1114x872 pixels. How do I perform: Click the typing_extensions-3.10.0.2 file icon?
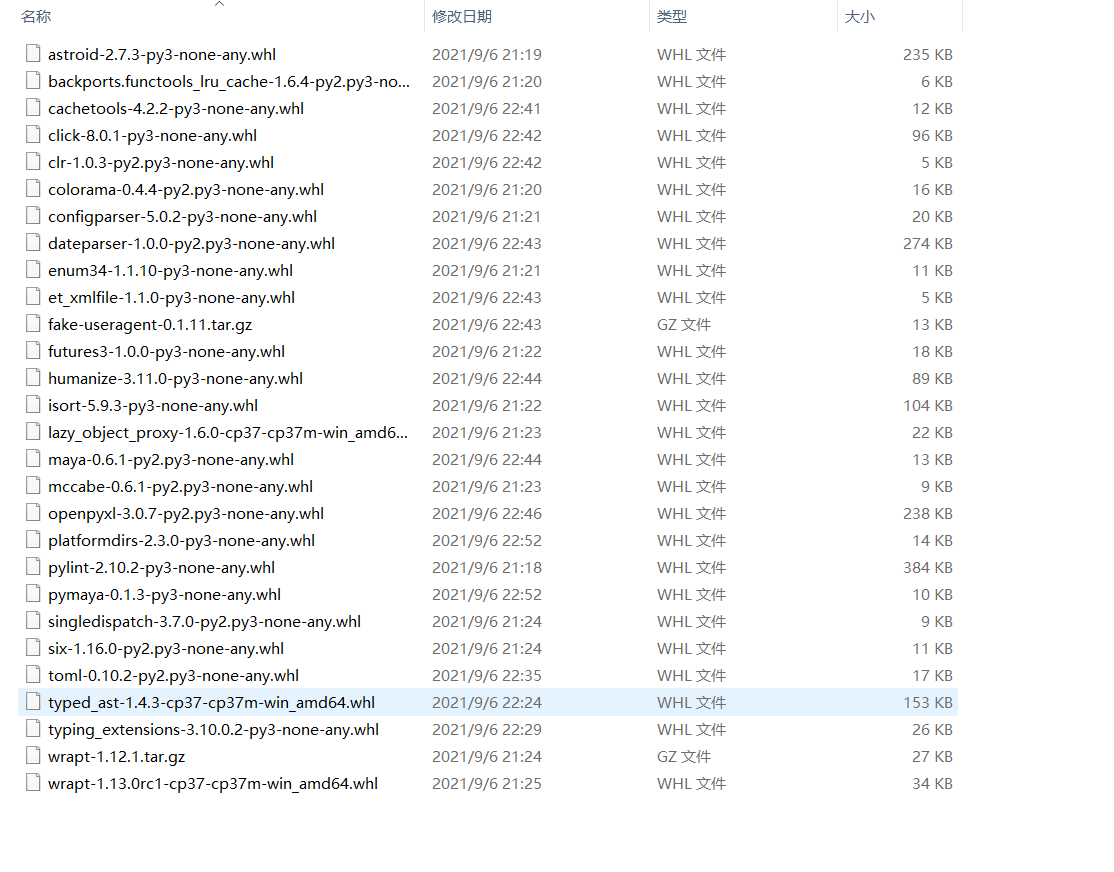pos(33,728)
